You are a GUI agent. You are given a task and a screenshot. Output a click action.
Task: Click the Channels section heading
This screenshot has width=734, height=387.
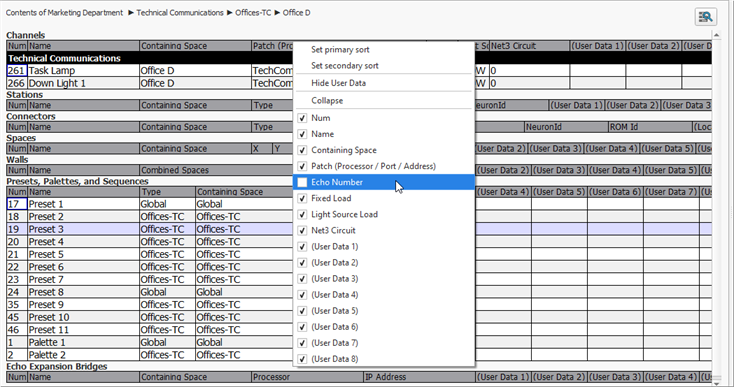[x=25, y=35]
